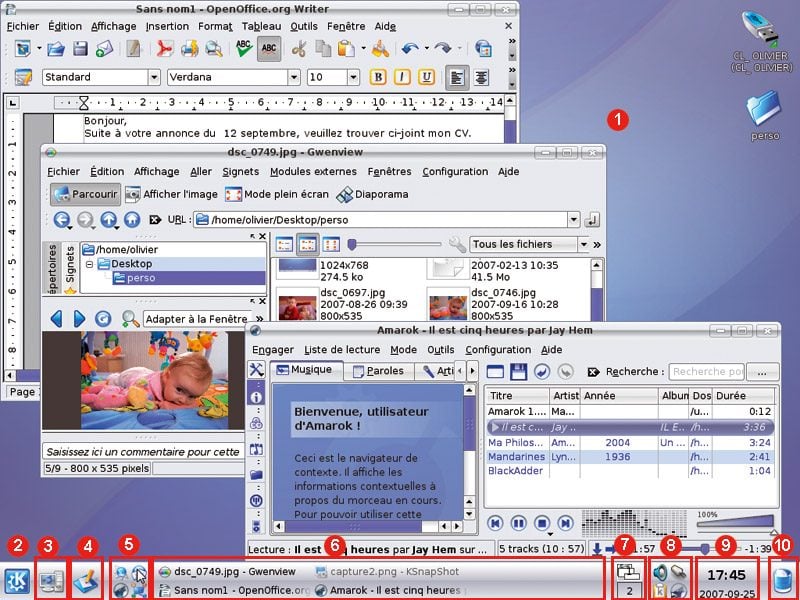Click the scissors Cut icon in Writer
The height and width of the screenshot is (600, 800).
(x=298, y=48)
